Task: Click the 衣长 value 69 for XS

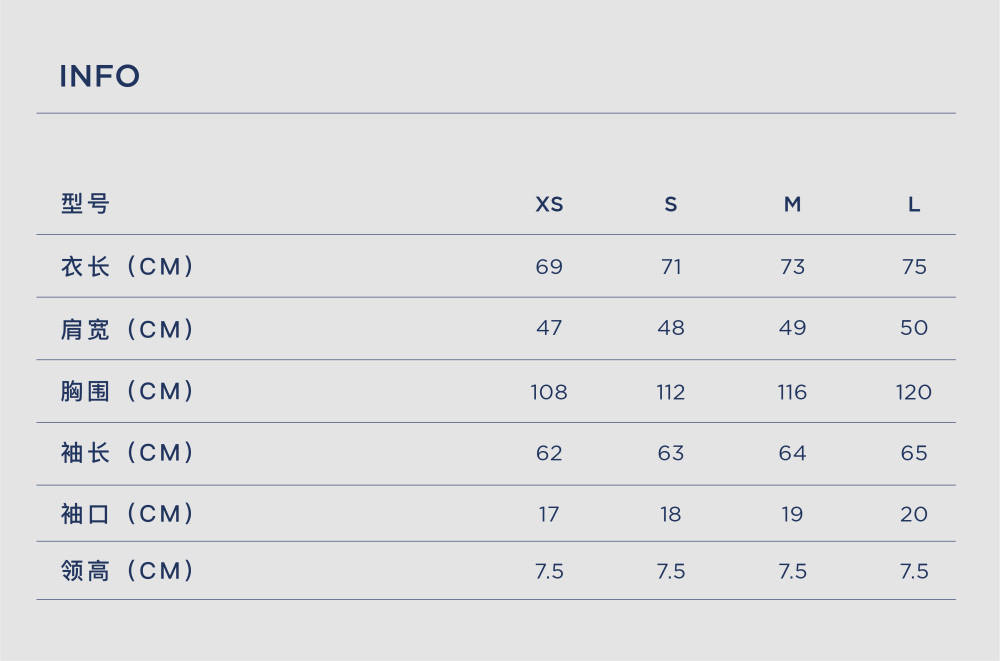Action: coord(549,266)
